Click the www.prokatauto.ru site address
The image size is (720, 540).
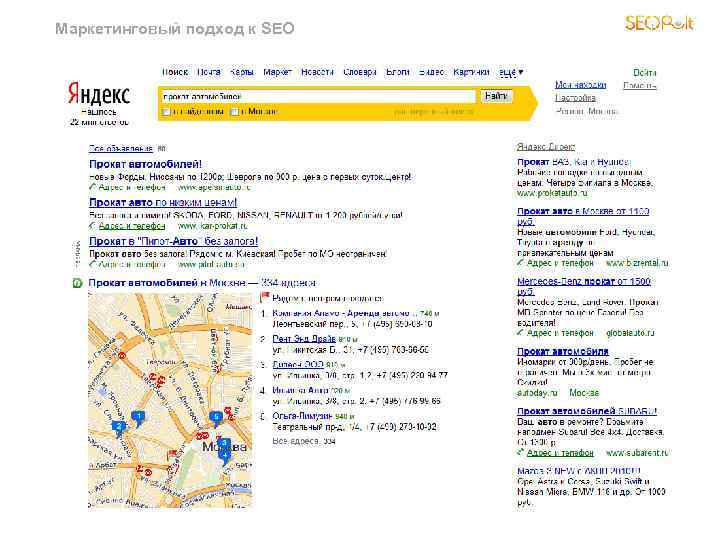552,193
